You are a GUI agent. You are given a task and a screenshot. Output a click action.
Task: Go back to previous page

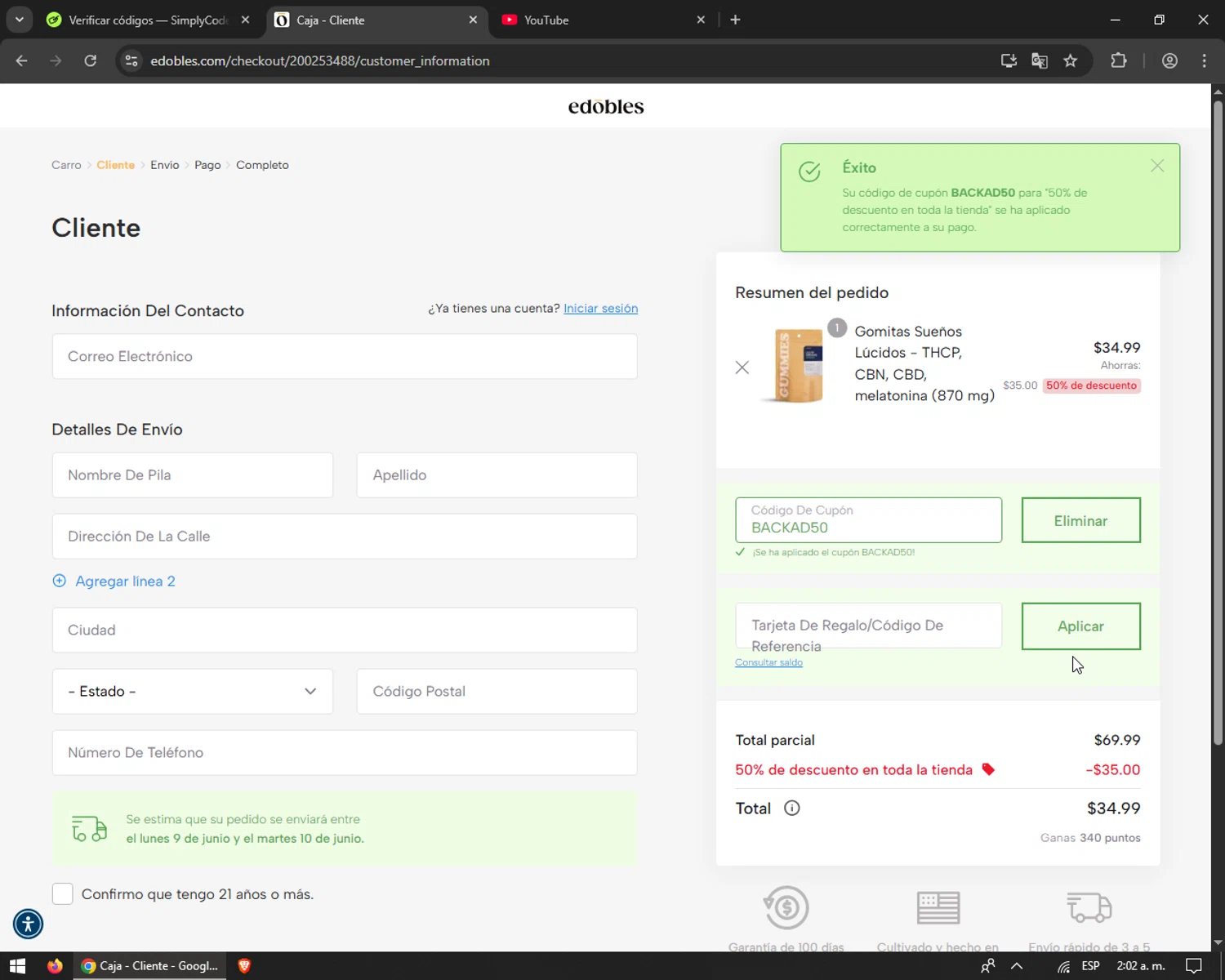click(x=22, y=60)
